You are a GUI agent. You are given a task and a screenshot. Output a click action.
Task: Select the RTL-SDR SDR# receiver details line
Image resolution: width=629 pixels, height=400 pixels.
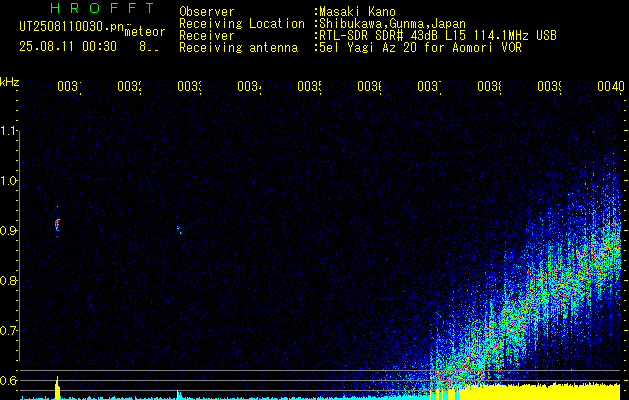(x=438, y=36)
